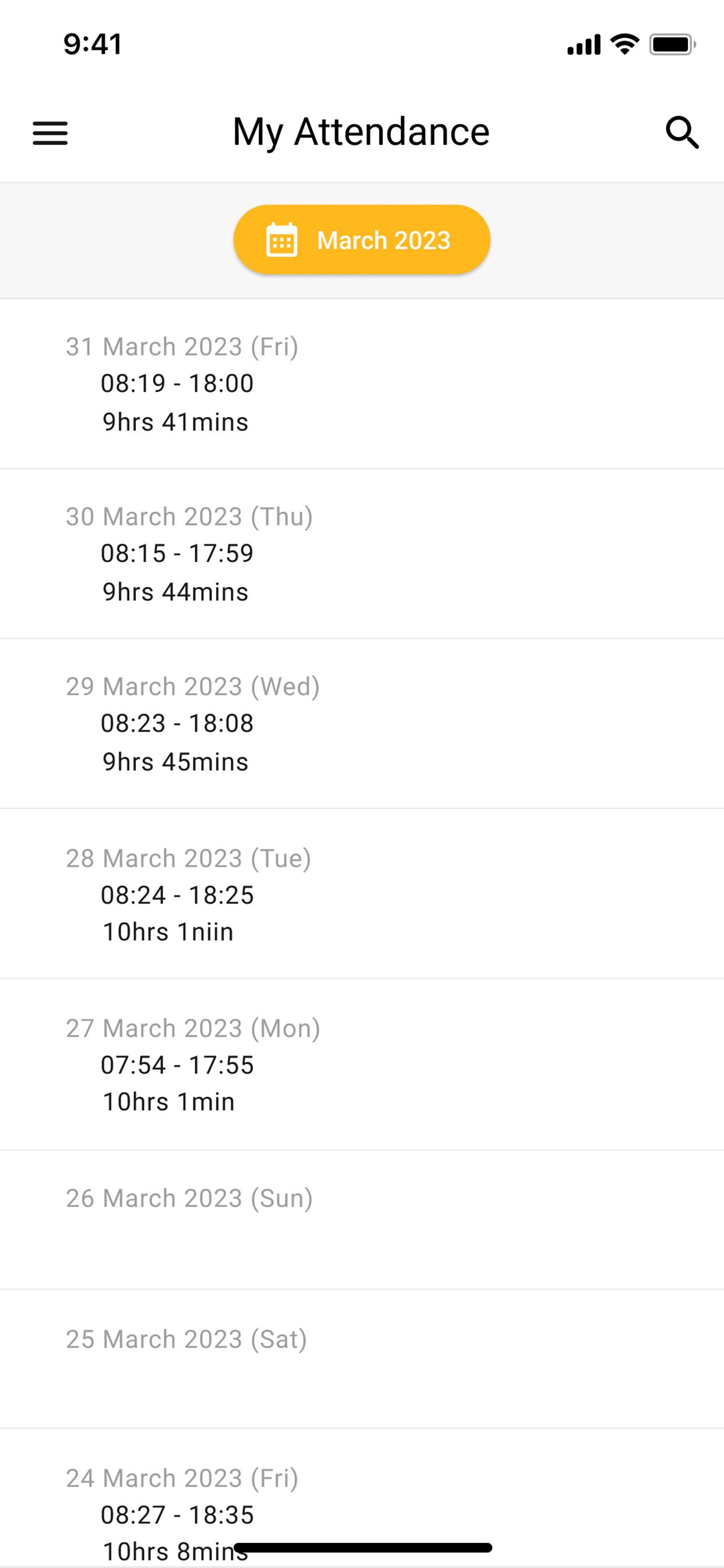Select the 28 March 2023 (Tue) entry
Image resolution: width=724 pixels, height=1568 pixels.
click(361, 894)
